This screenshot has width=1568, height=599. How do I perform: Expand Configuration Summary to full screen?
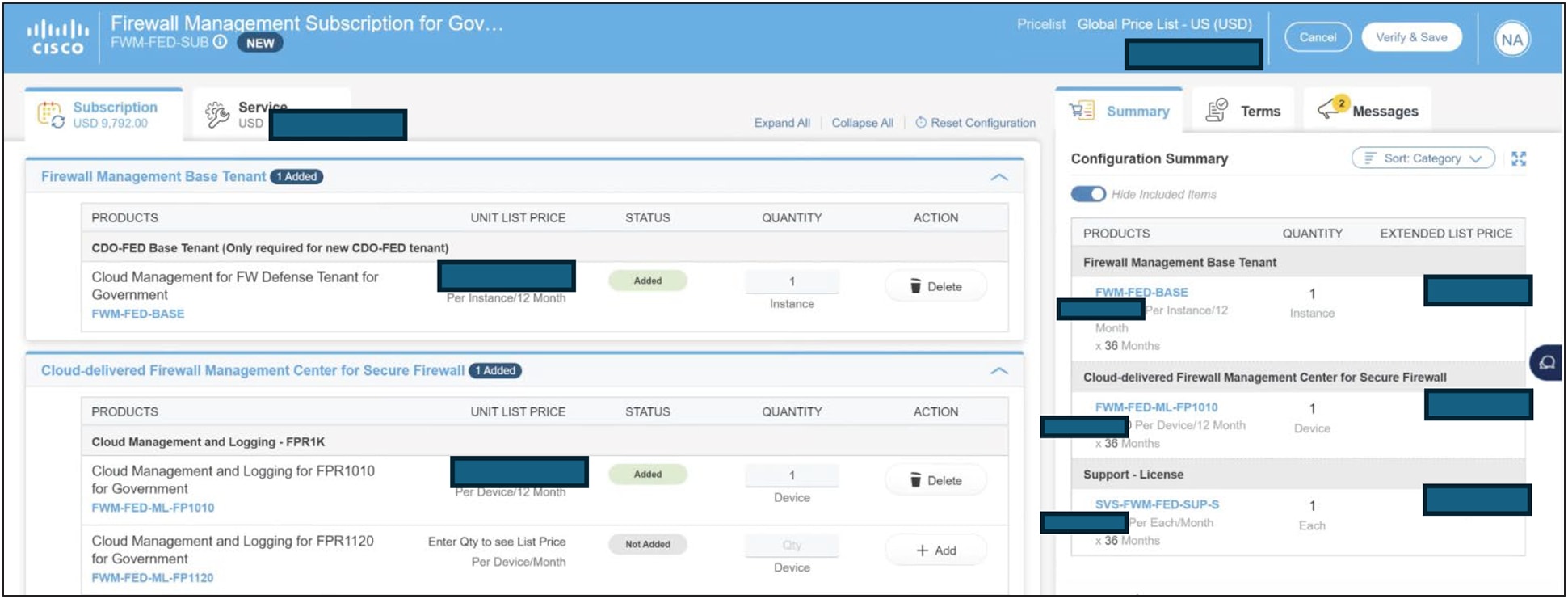click(x=1519, y=158)
